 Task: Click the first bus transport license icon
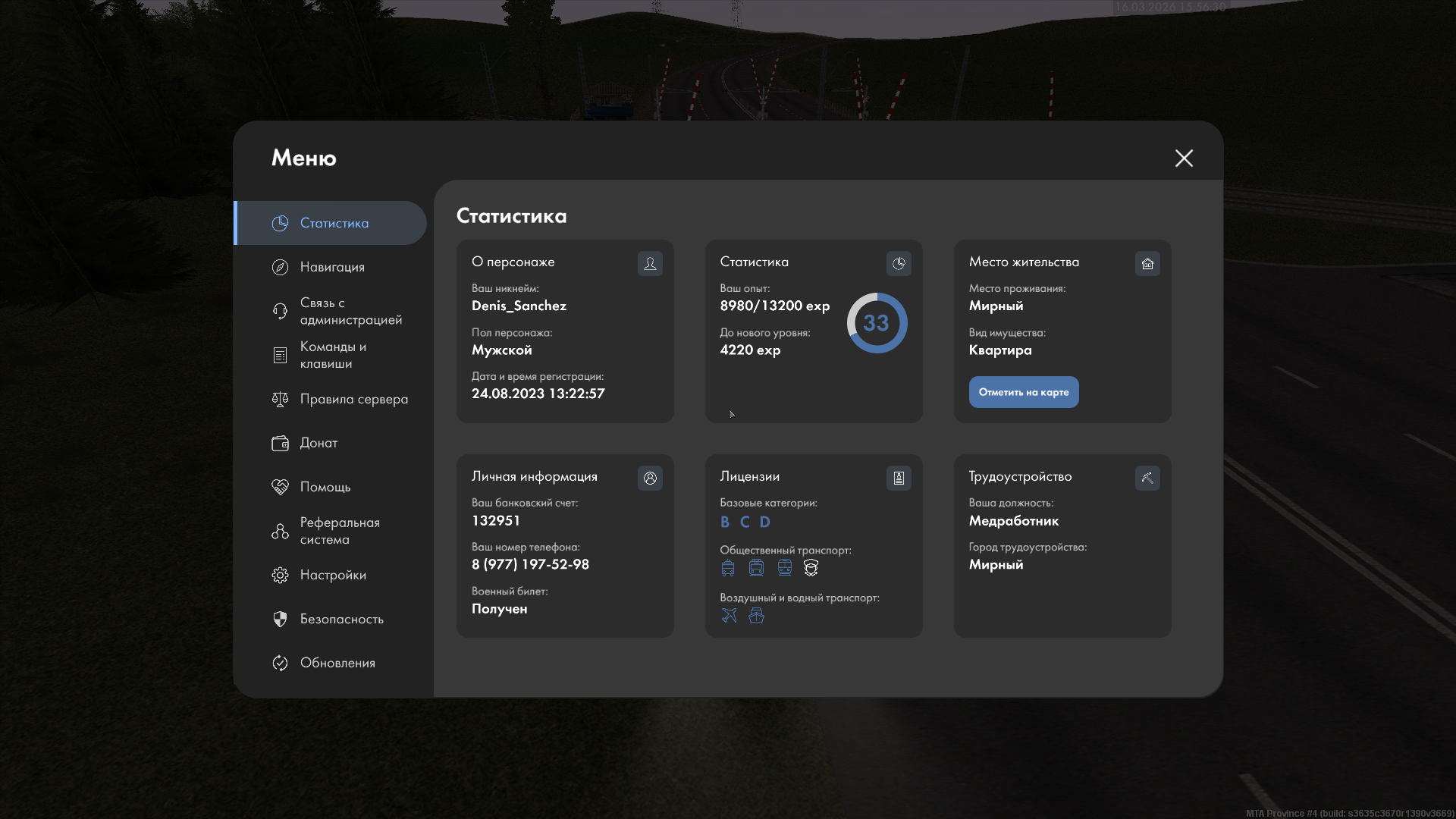coord(728,568)
